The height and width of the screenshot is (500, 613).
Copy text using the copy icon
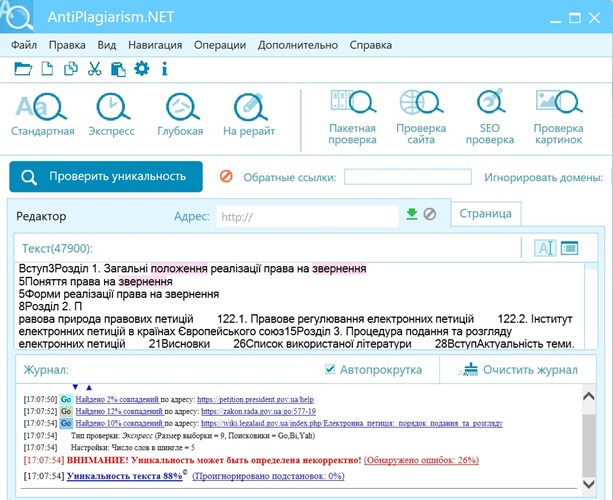pos(71,69)
